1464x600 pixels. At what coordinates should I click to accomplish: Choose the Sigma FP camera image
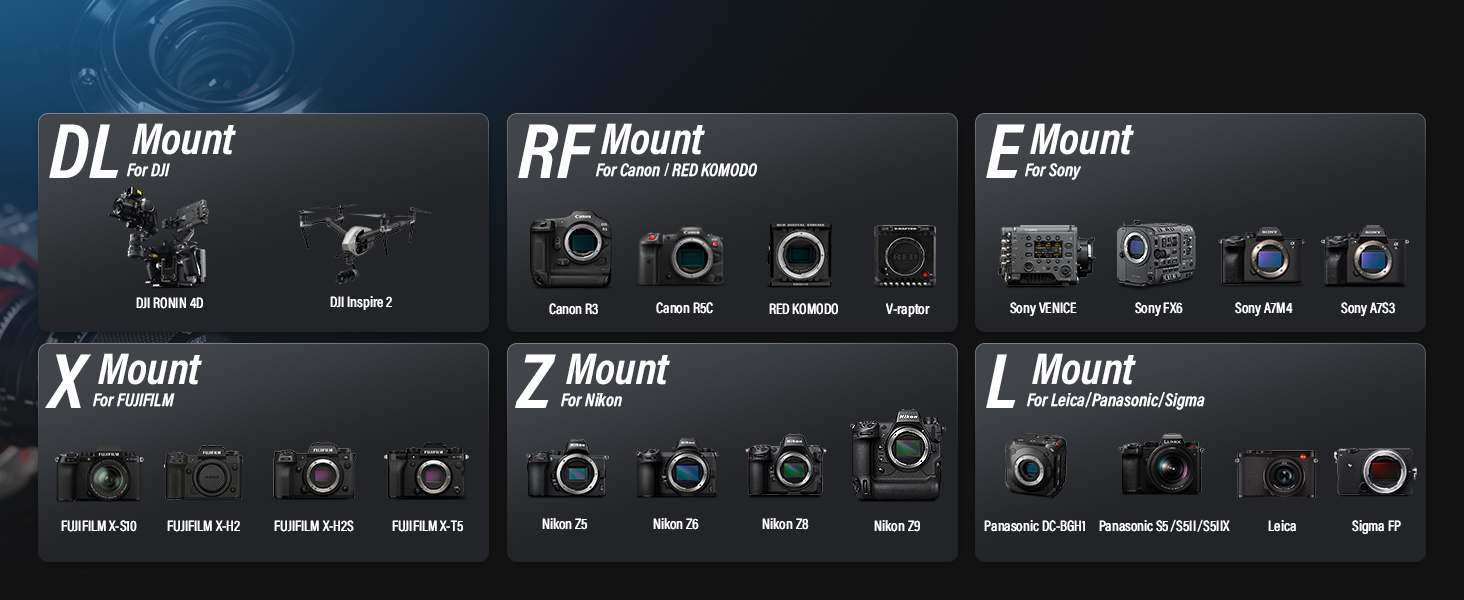coord(1374,472)
